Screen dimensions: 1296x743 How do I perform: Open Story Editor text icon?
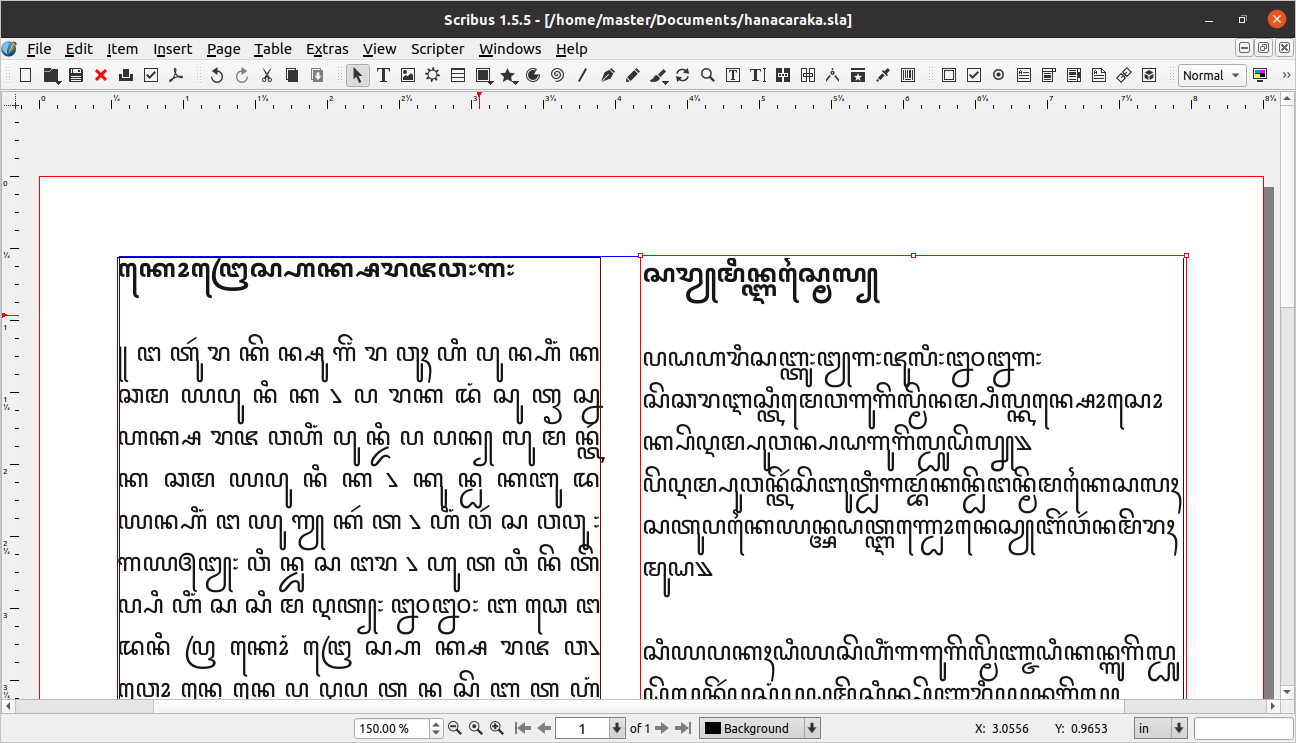[758, 75]
